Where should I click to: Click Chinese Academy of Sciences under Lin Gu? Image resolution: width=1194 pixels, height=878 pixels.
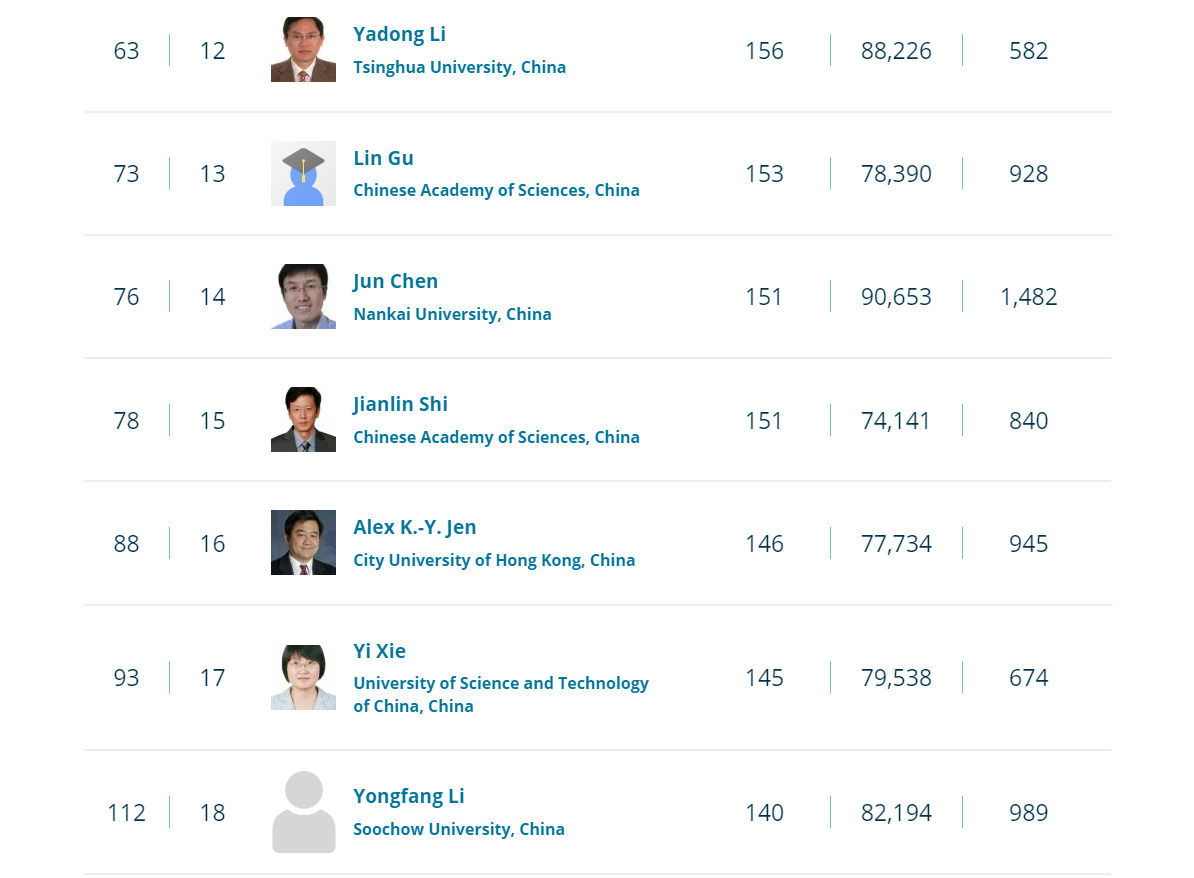[x=496, y=190]
